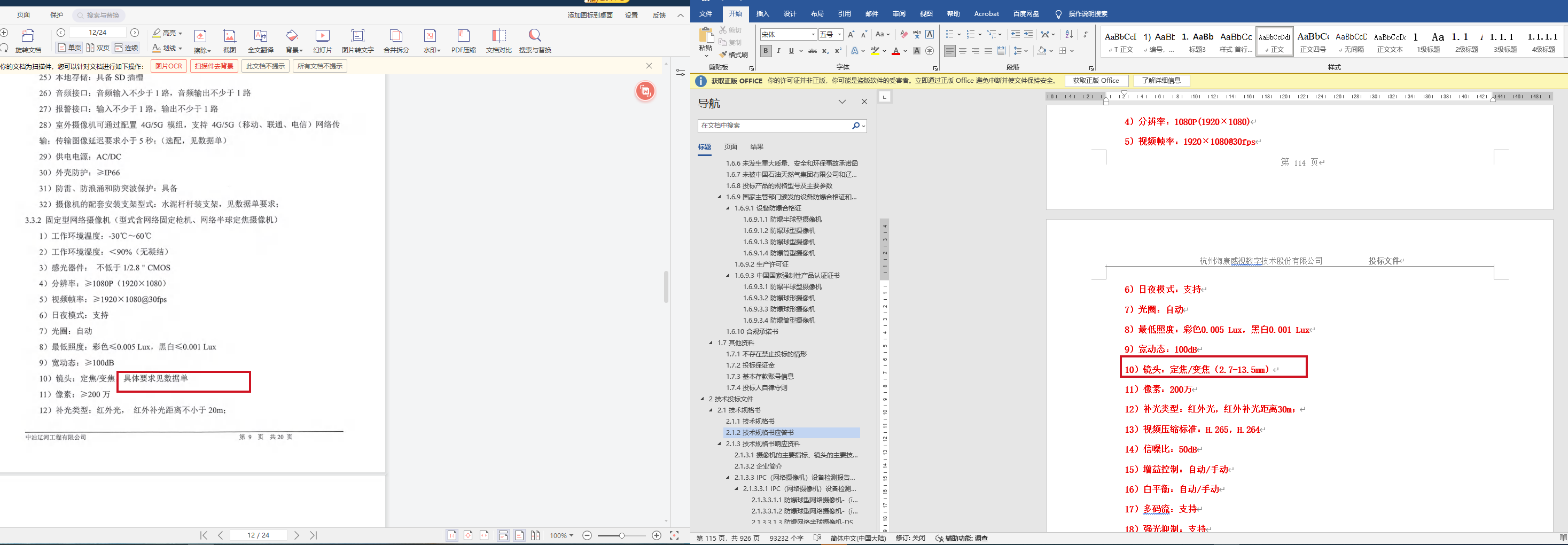Screen dimensions: 1568x545
Task: Zoom out with the minus icon in PDF reader
Action: point(587,535)
